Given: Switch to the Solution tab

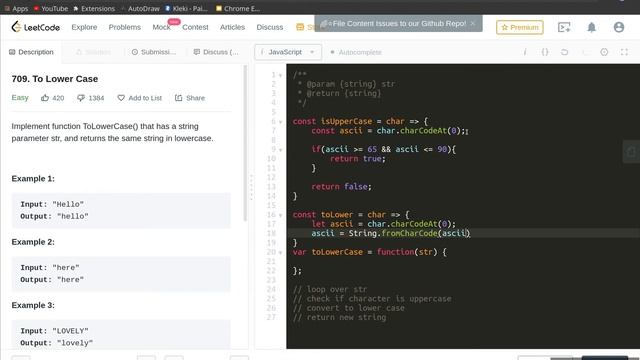Looking at the screenshot, I should coord(93,52).
